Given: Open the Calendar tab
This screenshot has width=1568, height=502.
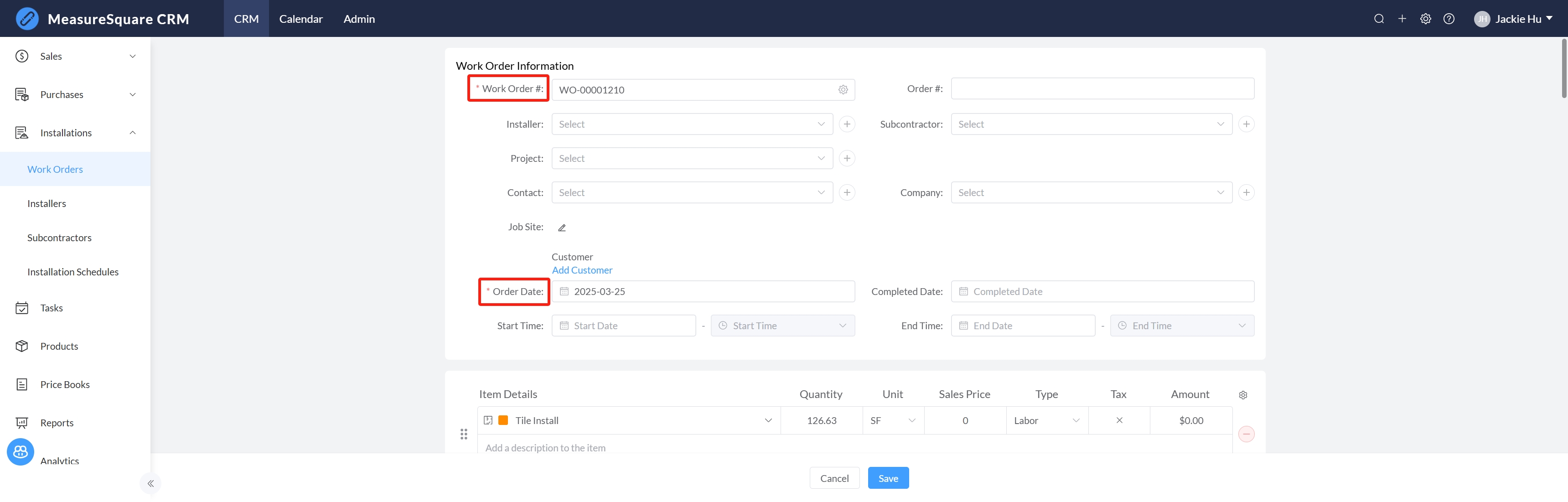Looking at the screenshot, I should click(300, 19).
